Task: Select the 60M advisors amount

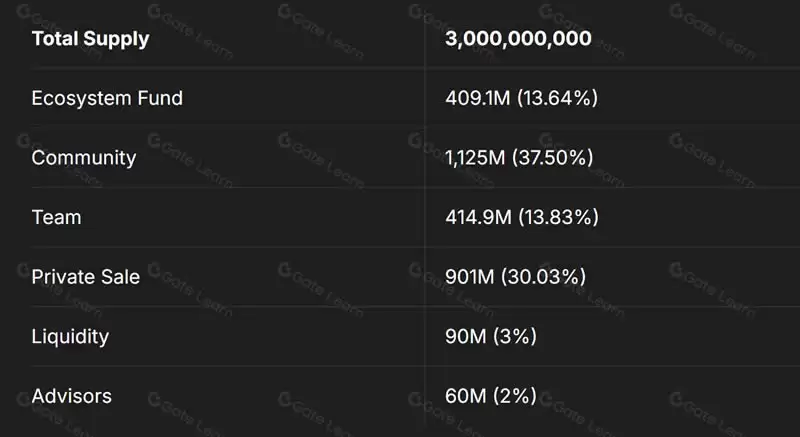Action: point(465,396)
